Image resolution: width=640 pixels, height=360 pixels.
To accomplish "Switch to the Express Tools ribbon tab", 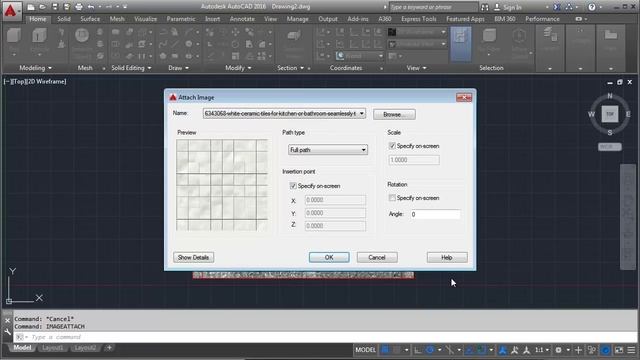I will (418, 19).
